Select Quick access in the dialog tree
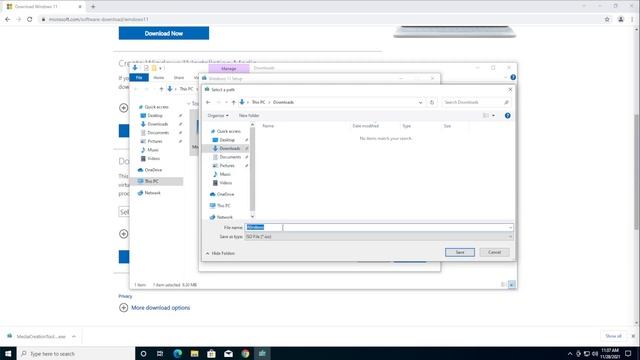 225,131
